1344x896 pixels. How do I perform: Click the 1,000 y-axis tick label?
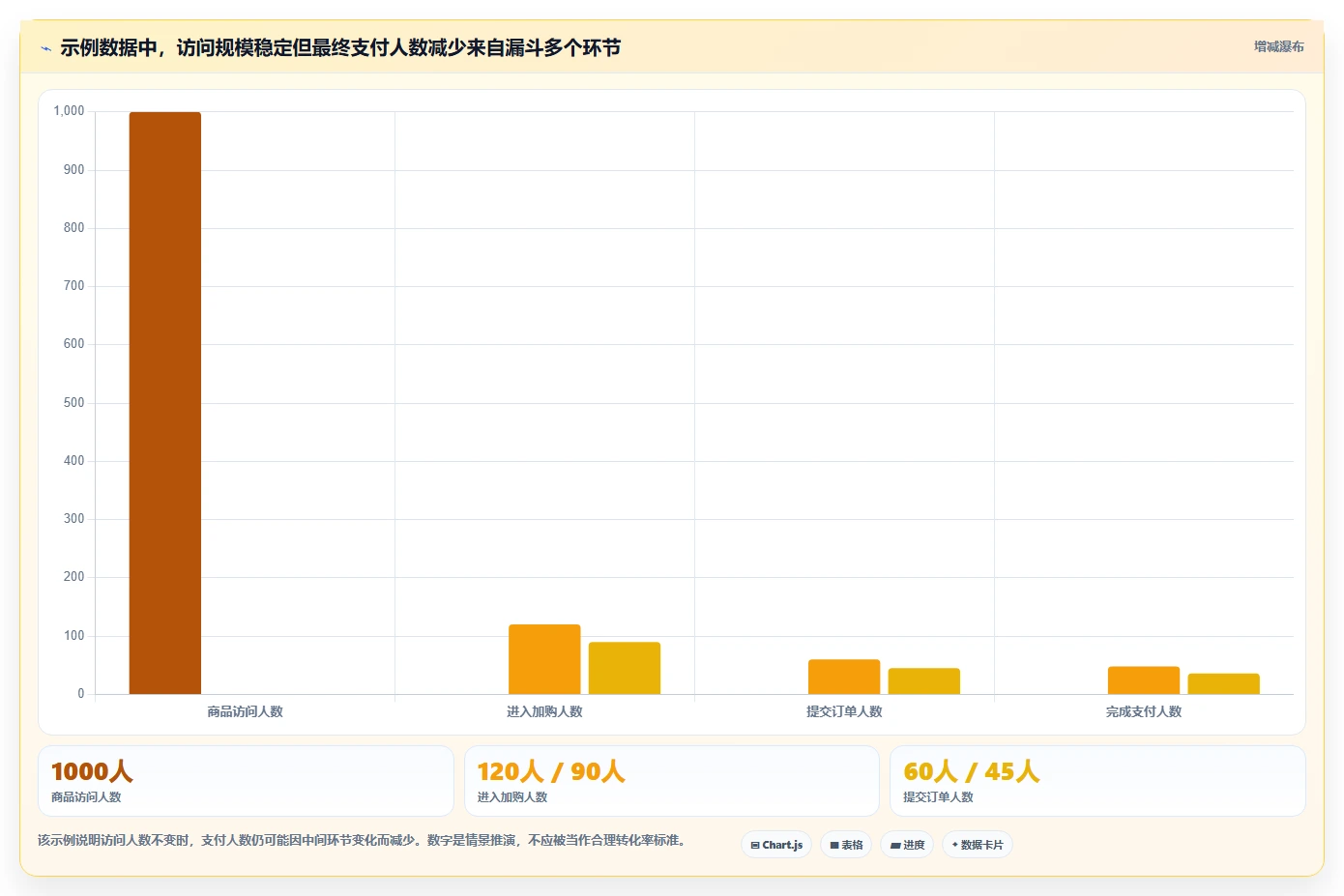click(x=69, y=111)
